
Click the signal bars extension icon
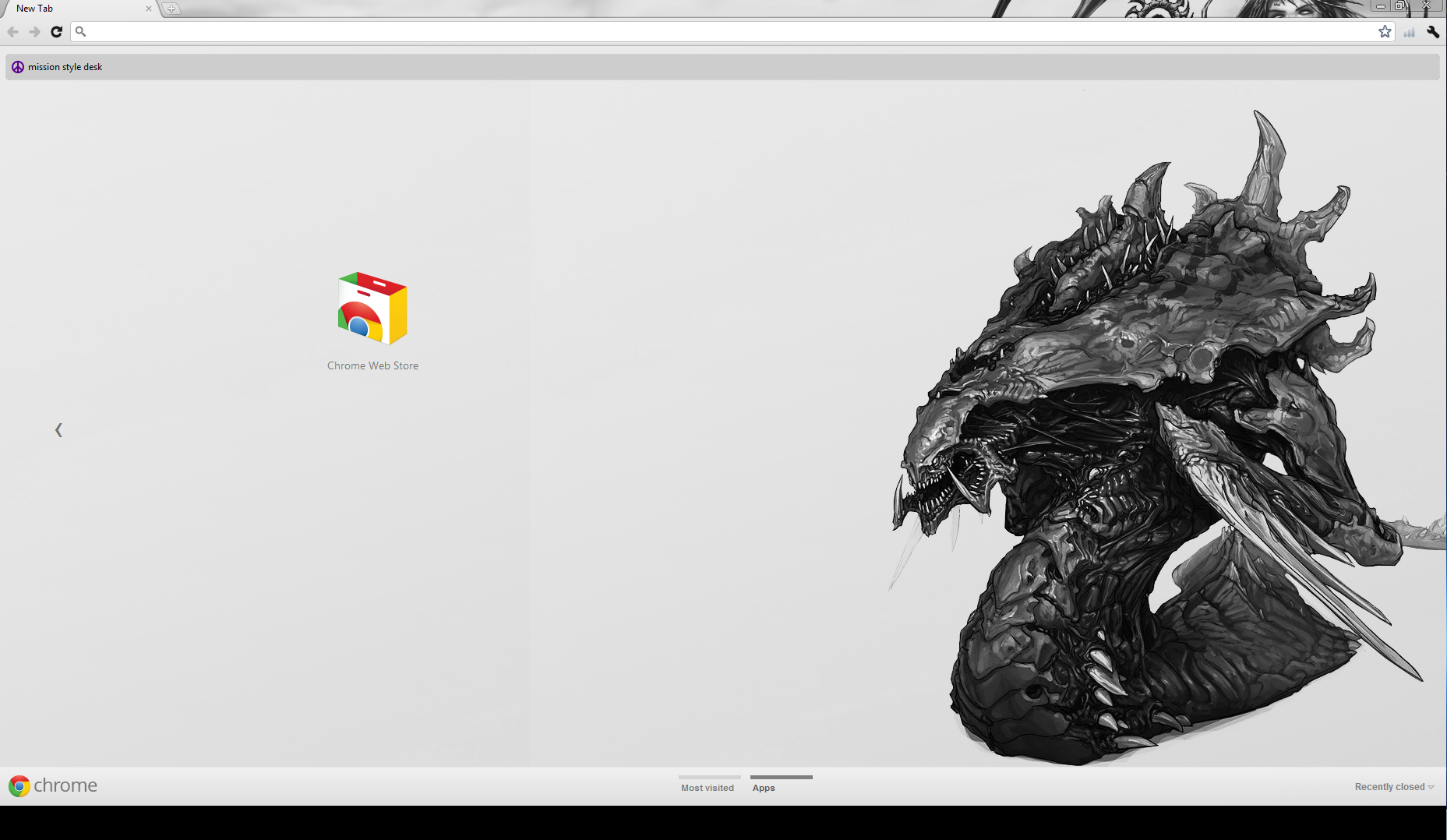(x=1409, y=32)
